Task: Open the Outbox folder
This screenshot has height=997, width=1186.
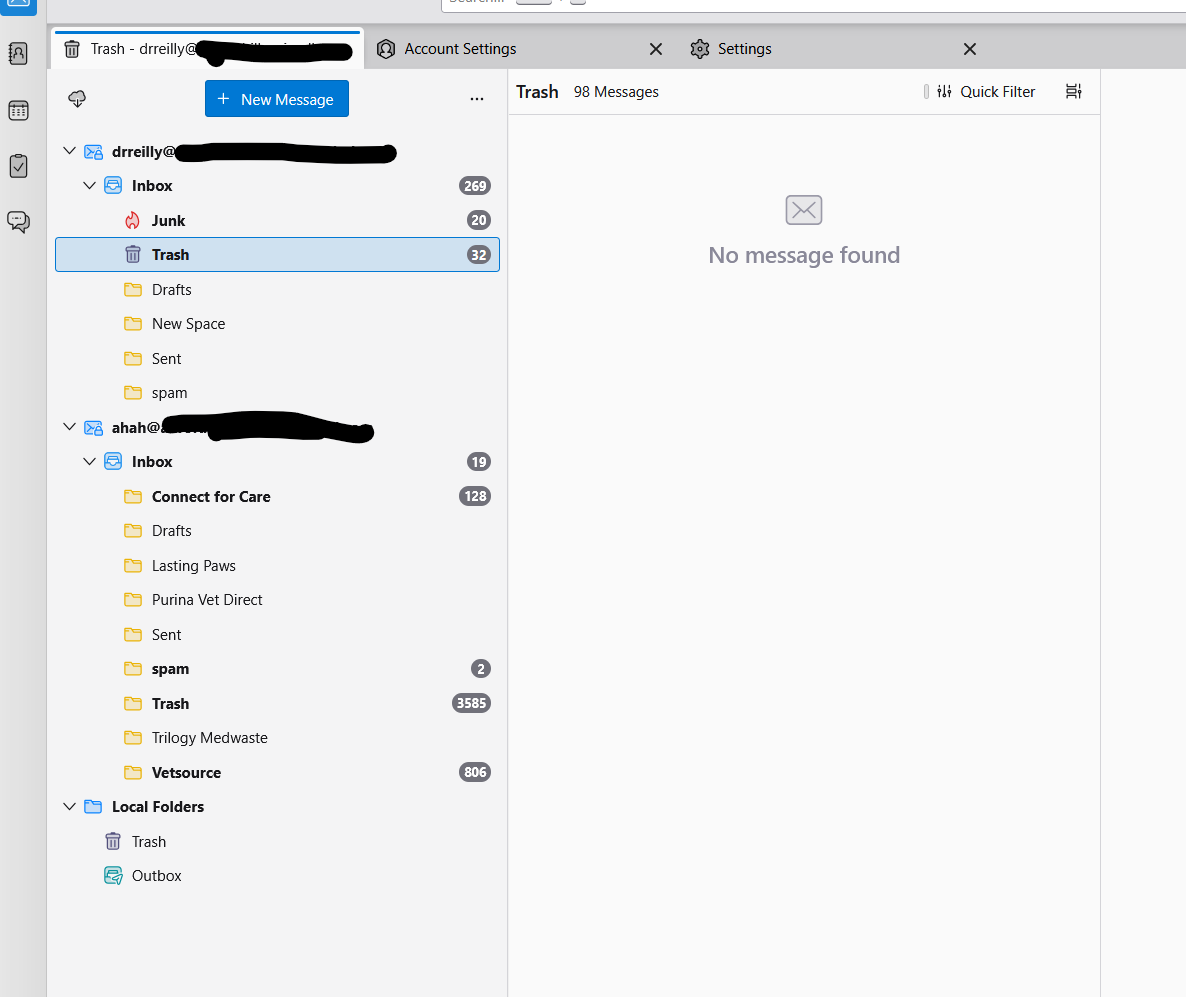Action: click(x=277, y=876)
